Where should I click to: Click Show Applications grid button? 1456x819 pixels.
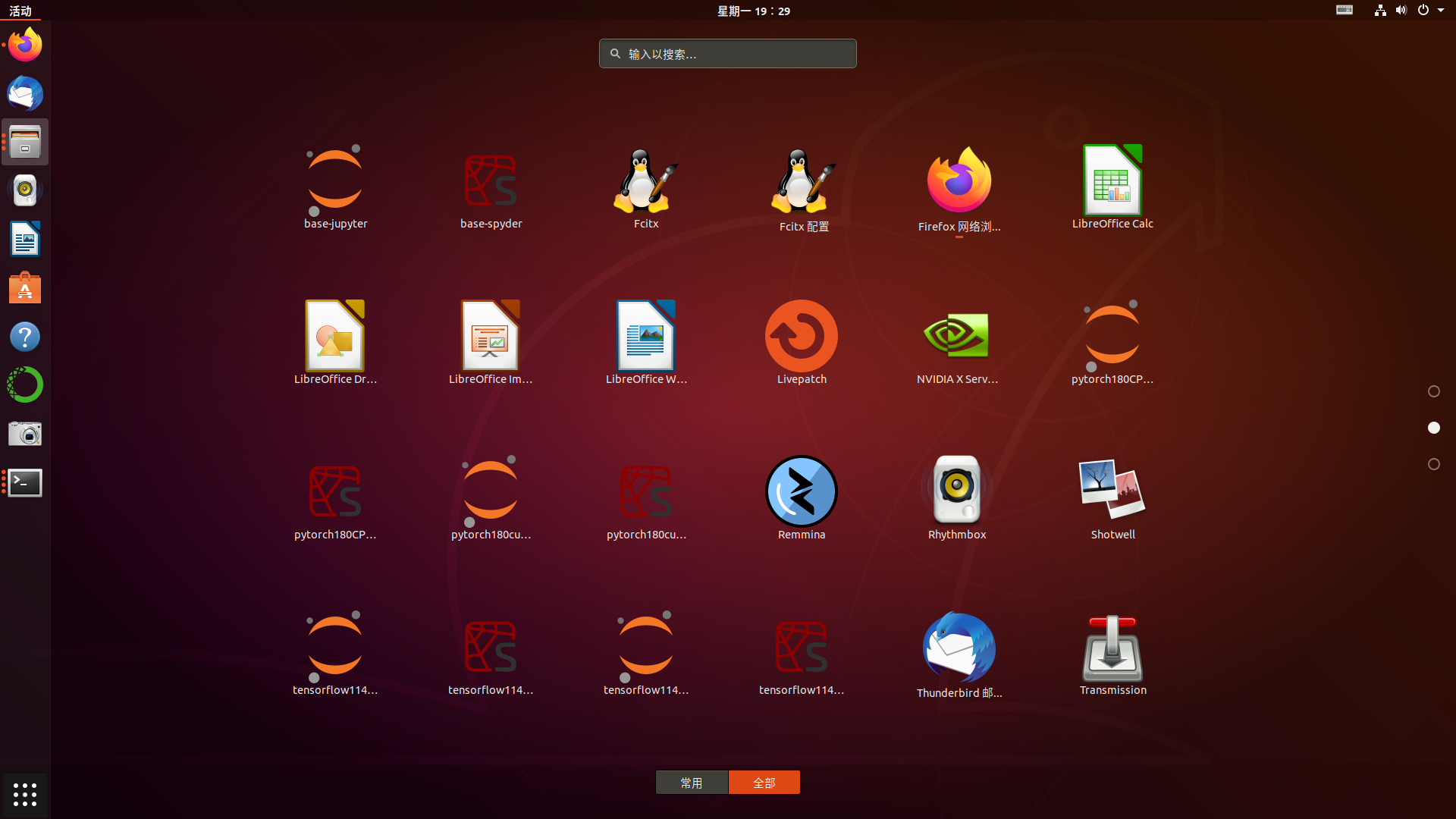[x=25, y=794]
